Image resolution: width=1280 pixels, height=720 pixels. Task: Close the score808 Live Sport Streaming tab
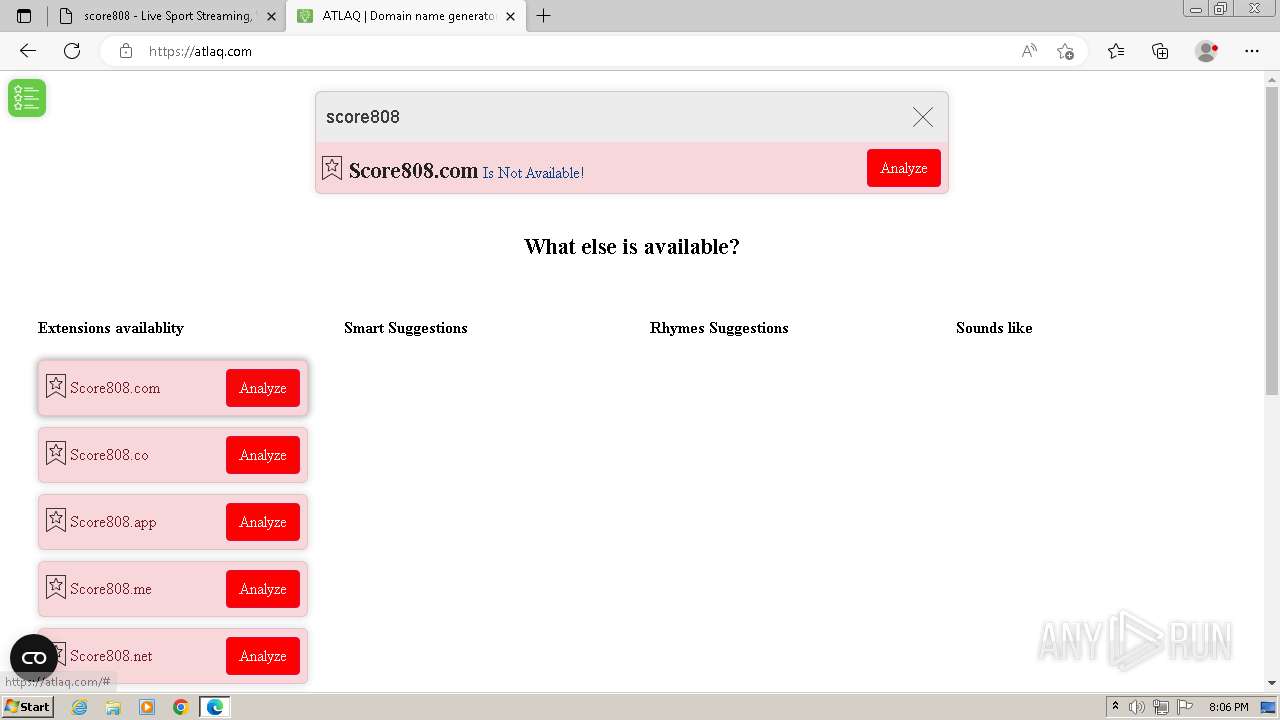point(271,16)
